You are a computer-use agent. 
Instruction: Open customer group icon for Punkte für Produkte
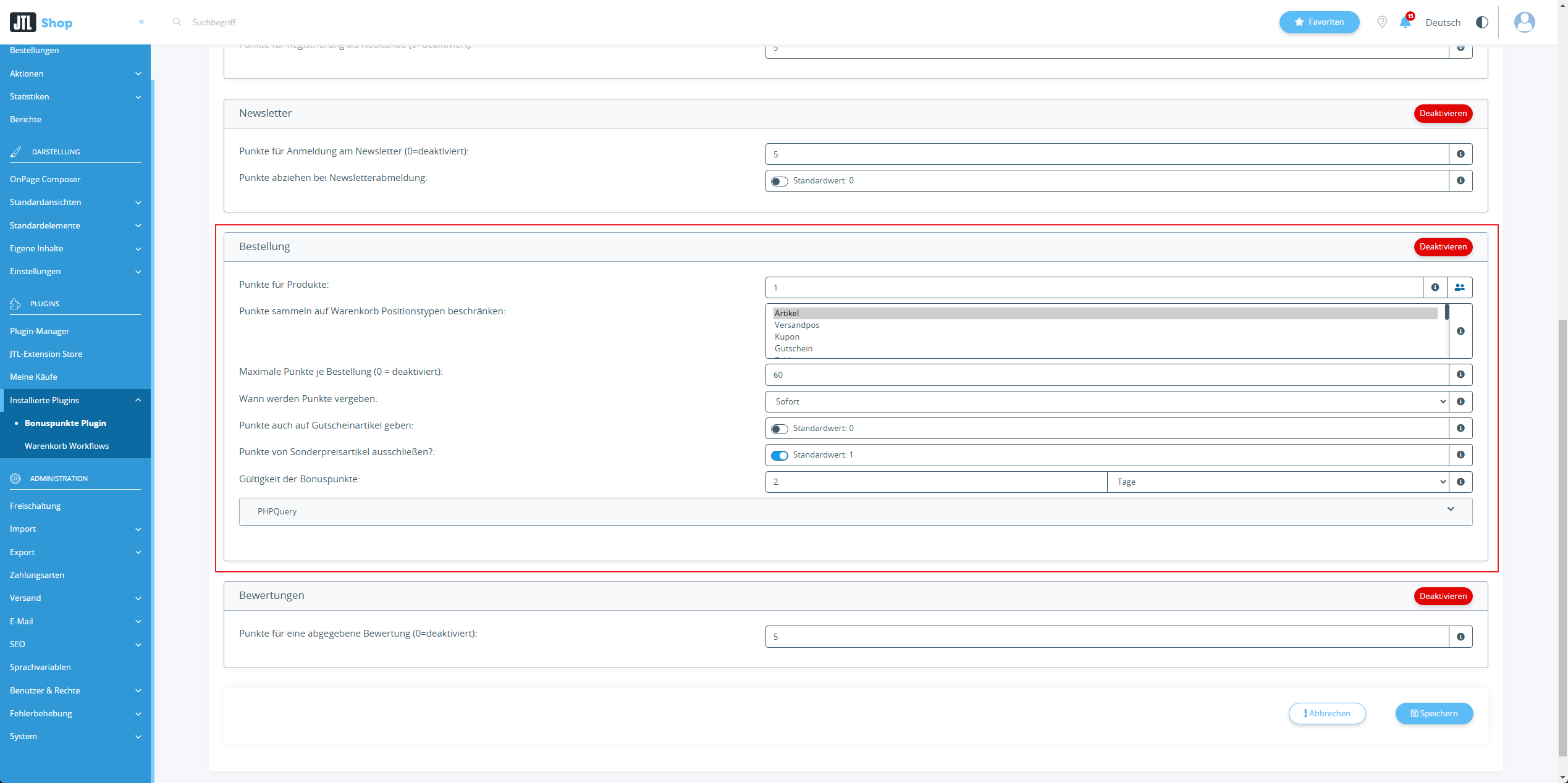[x=1460, y=287]
